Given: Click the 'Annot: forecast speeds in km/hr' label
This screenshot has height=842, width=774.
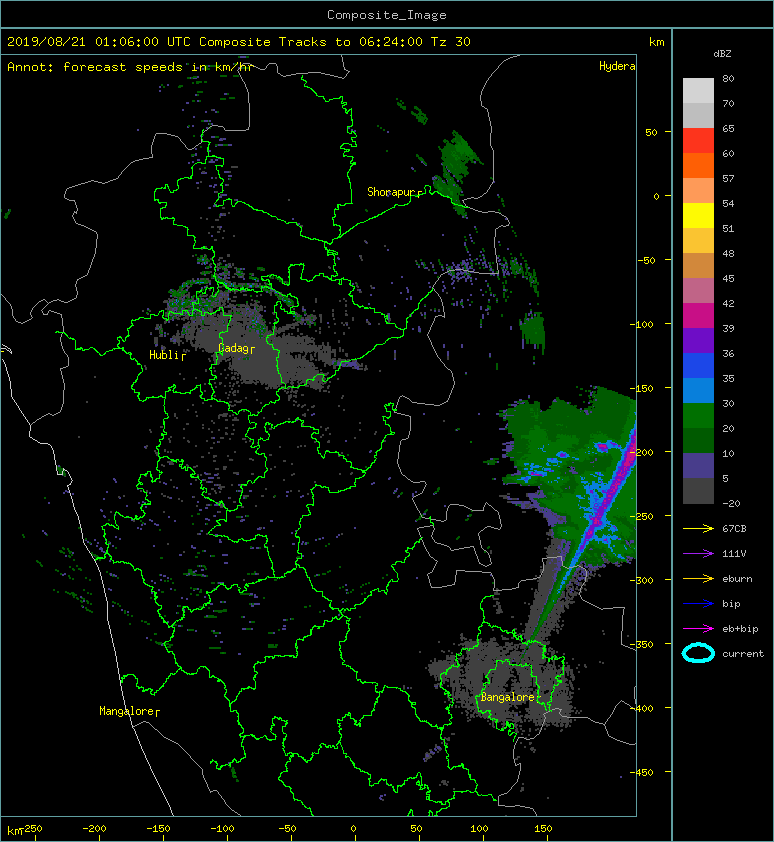Looking at the screenshot, I should pos(130,67).
